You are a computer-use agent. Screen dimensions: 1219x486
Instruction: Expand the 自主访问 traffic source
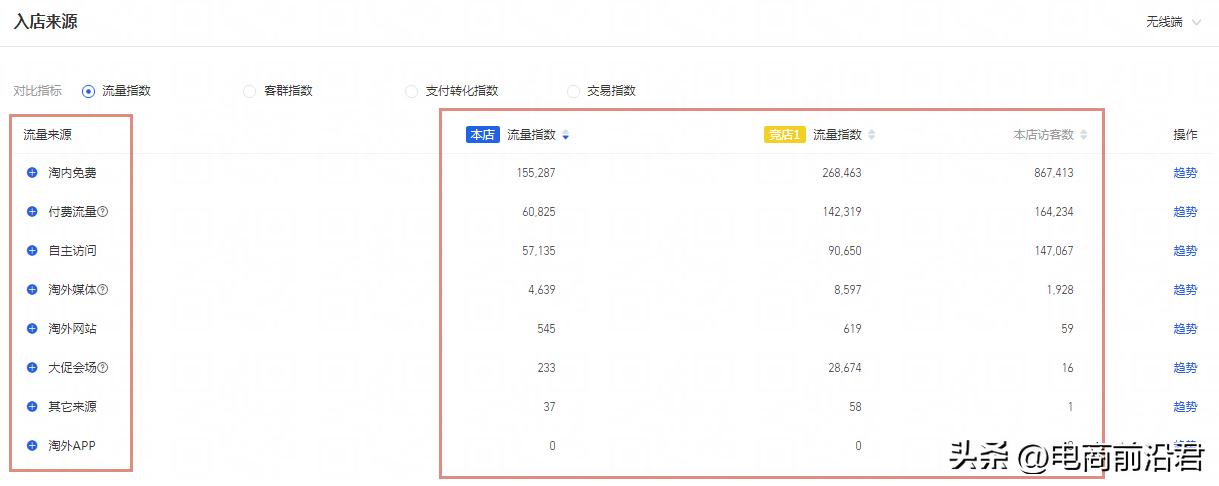32,251
